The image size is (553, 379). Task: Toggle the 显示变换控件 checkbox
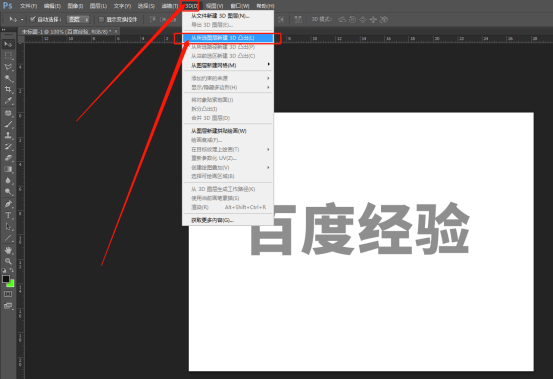[102, 19]
